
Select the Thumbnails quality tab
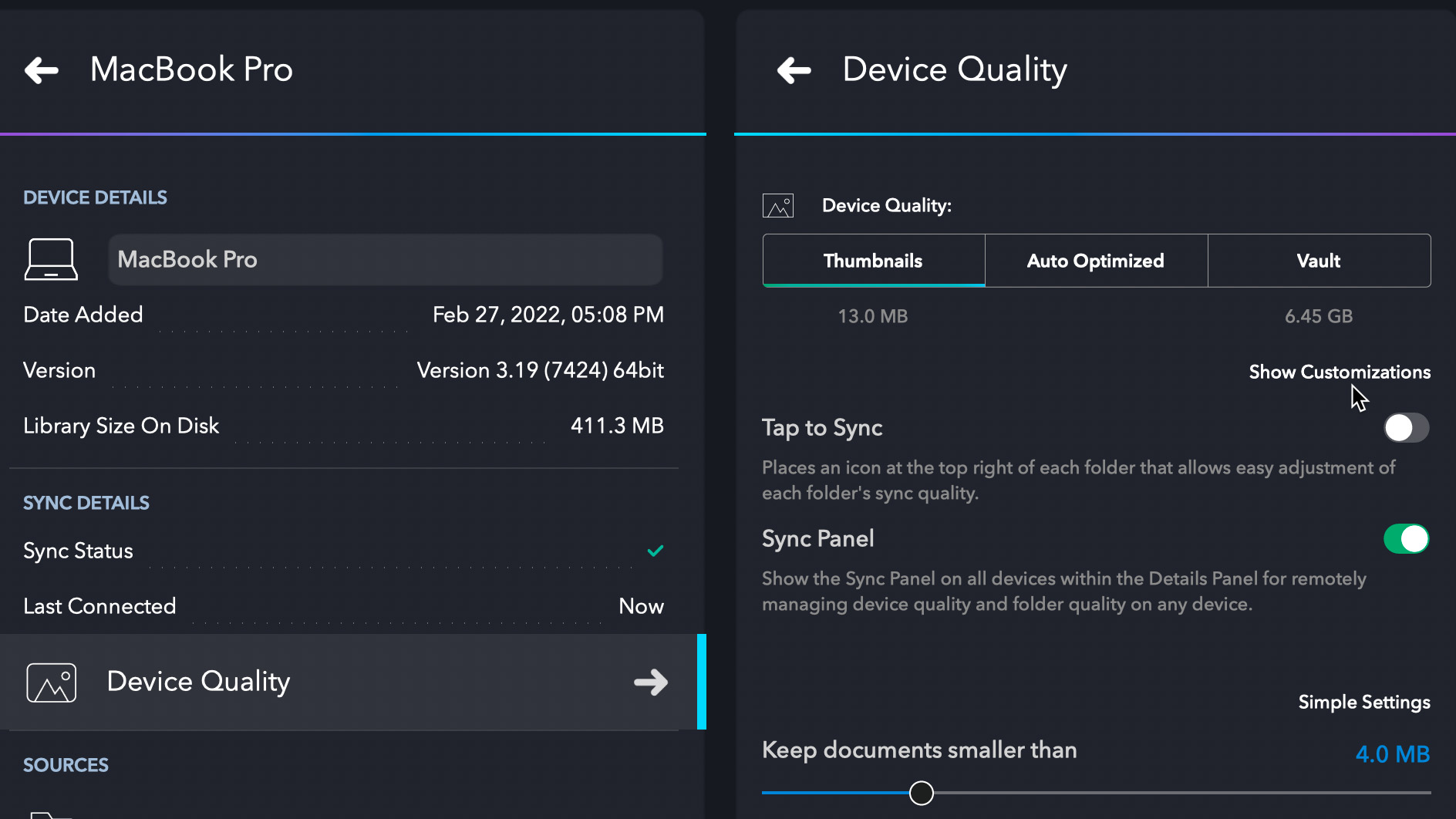[x=873, y=261]
